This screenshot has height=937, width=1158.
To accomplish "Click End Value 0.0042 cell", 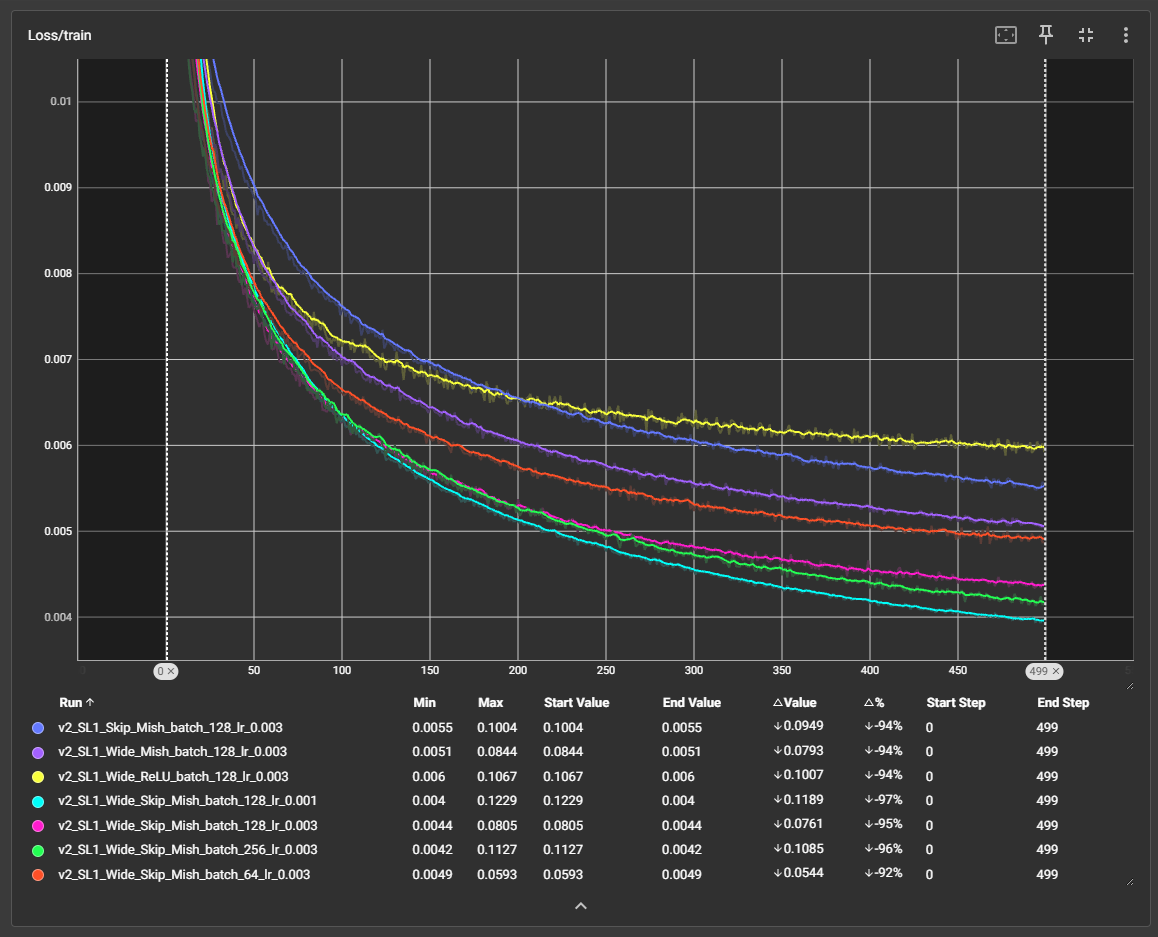I will [x=682, y=850].
